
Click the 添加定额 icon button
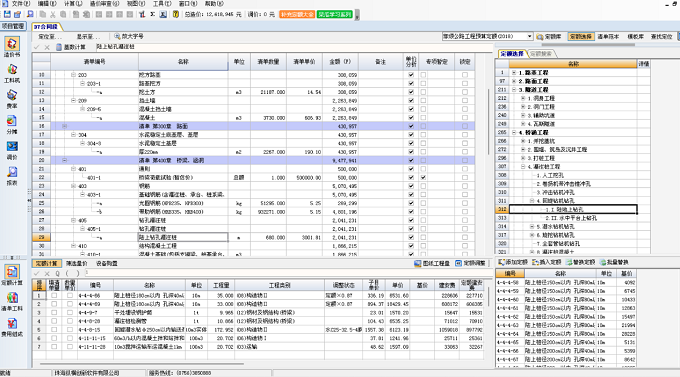[x=513, y=262]
